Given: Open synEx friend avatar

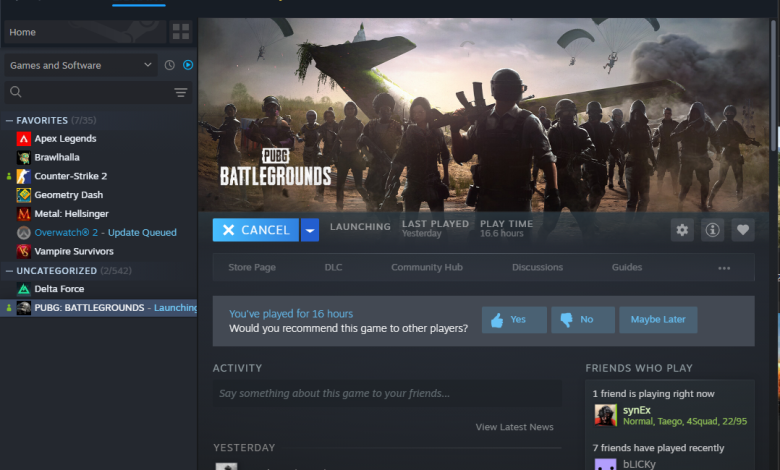Looking at the screenshot, I should click(605, 415).
